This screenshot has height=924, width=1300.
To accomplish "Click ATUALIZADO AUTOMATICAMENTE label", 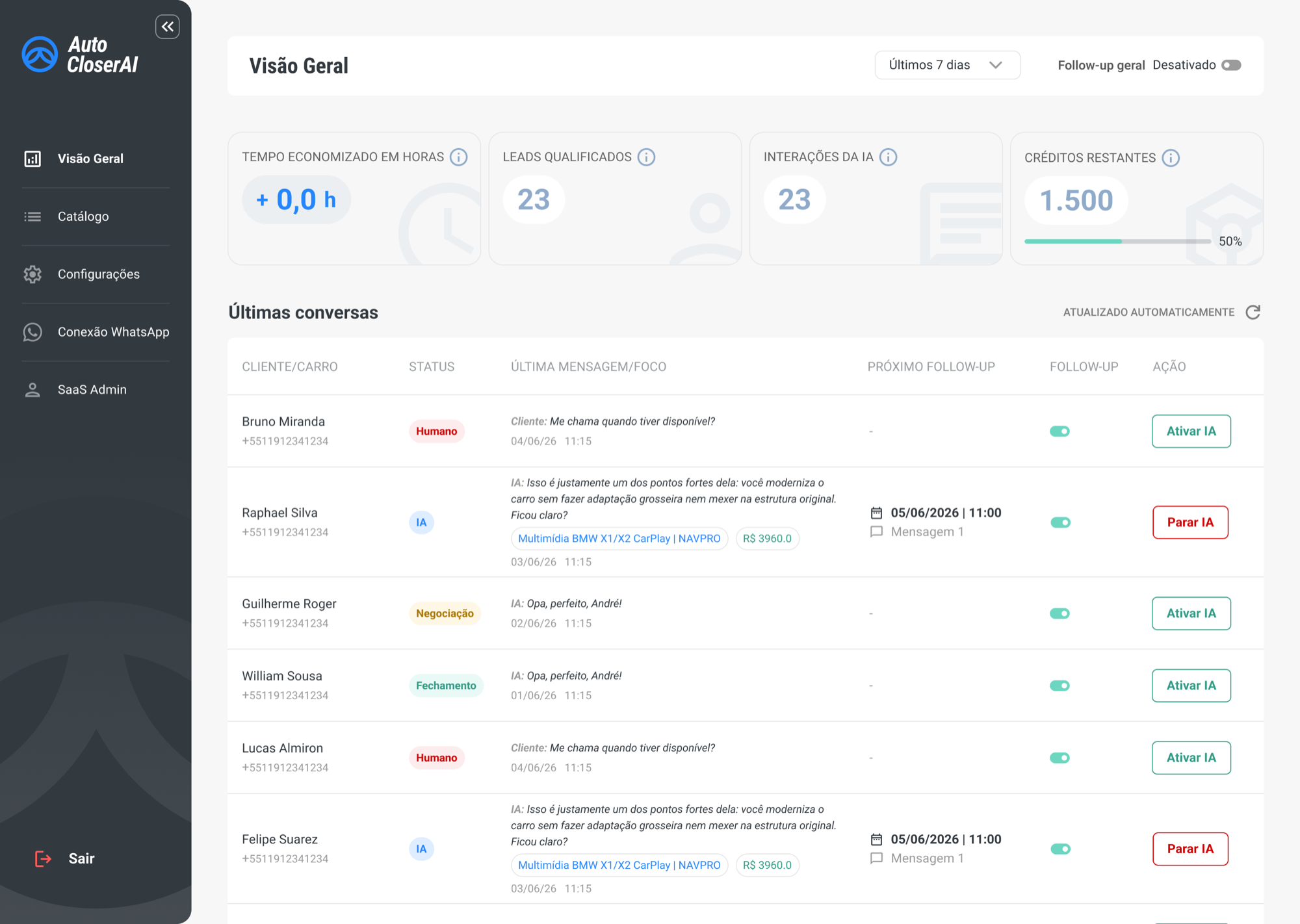I will pyautogui.click(x=1149, y=313).
